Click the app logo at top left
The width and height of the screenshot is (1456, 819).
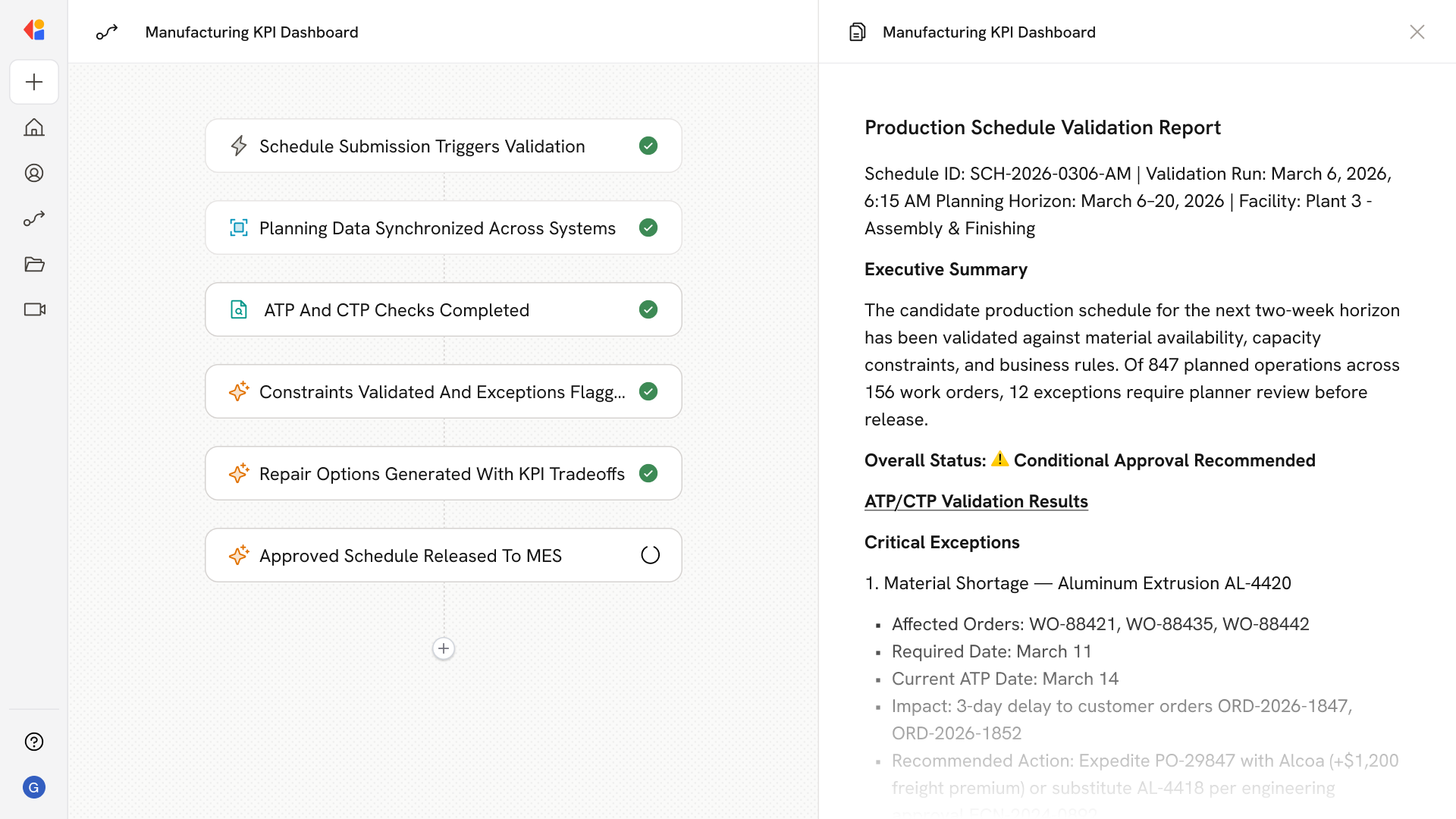34,30
